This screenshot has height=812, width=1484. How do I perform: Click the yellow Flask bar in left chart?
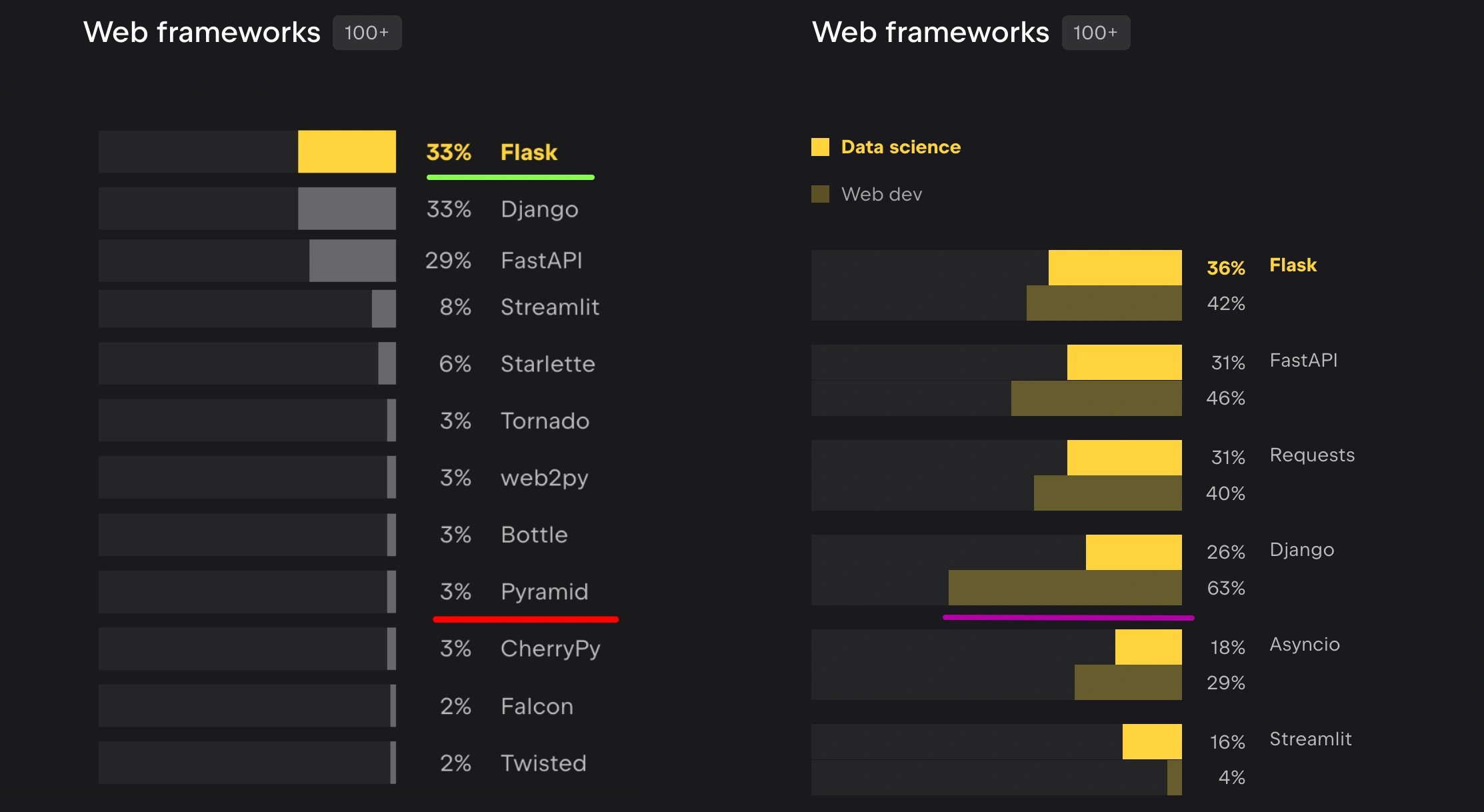click(347, 151)
